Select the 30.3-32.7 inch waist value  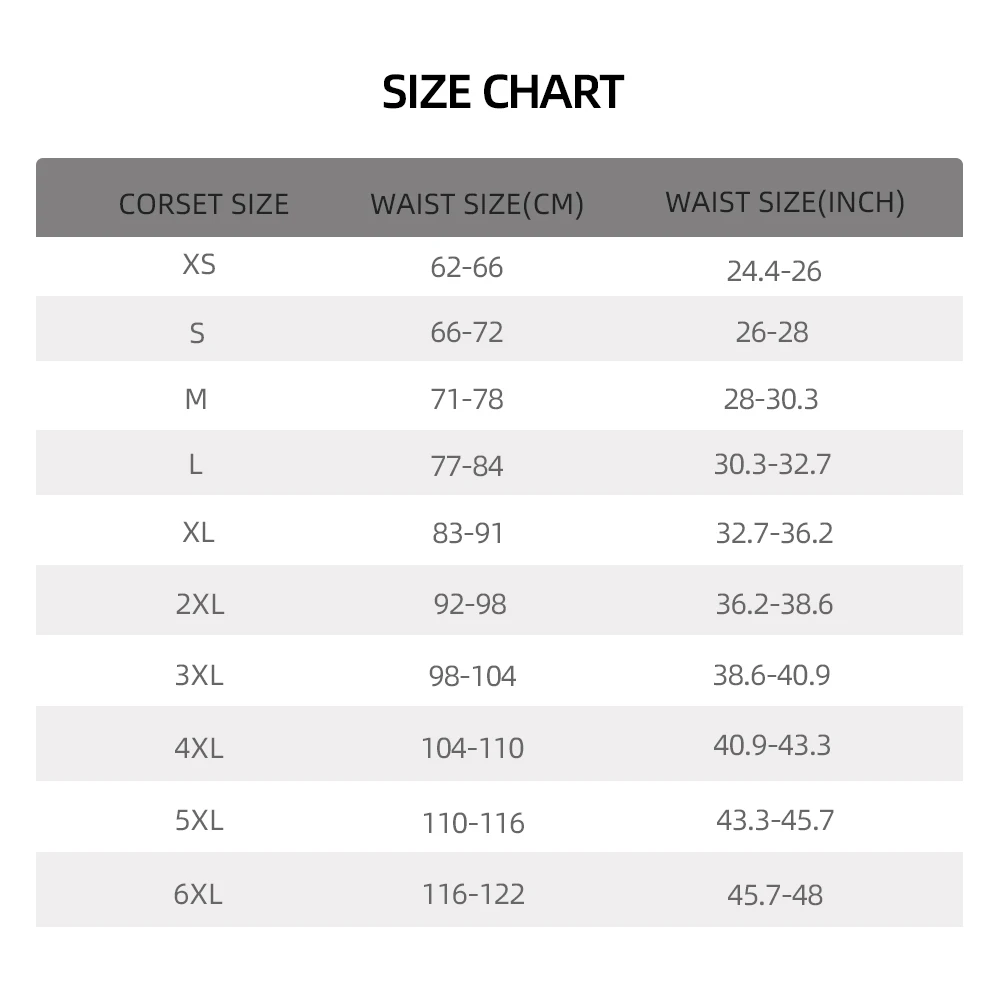[x=772, y=464]
